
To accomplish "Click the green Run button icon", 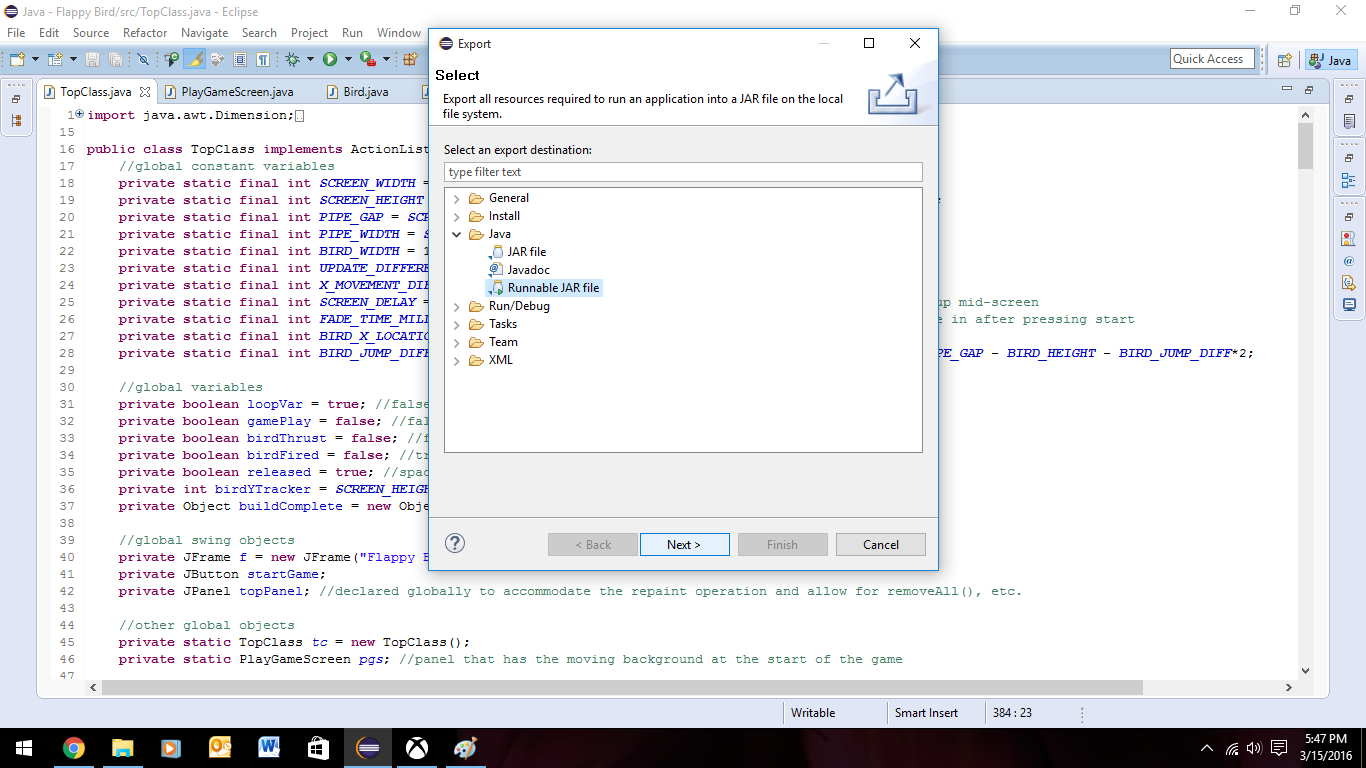I will (x=330, y=60).
